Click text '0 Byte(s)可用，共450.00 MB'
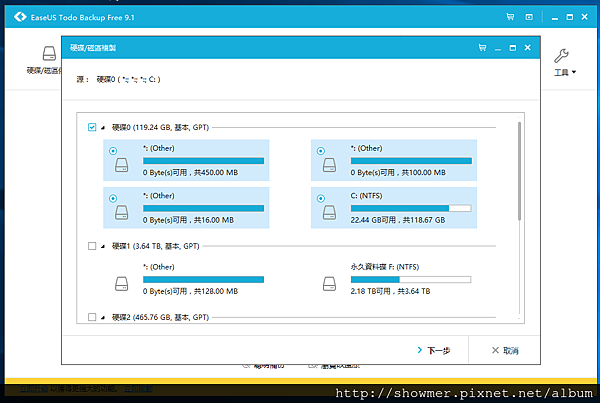Viewport: 600px width, 403px height. point(190,173)
